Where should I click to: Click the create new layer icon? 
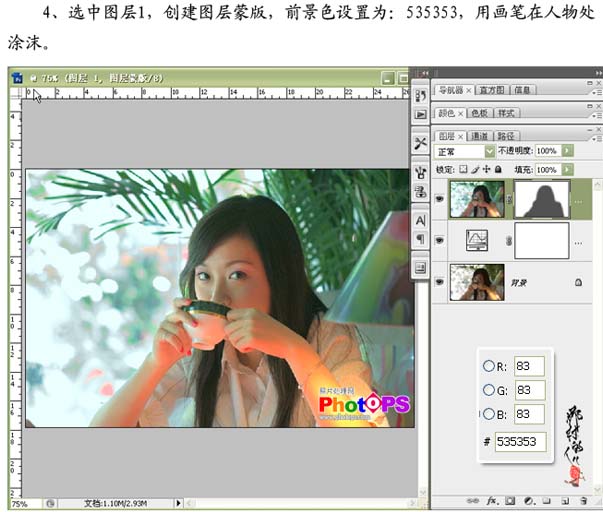pos(563,499)
